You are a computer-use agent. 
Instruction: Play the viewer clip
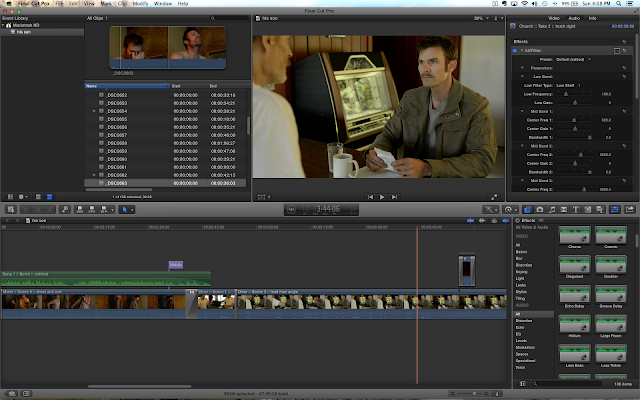[x=382, y=197]
